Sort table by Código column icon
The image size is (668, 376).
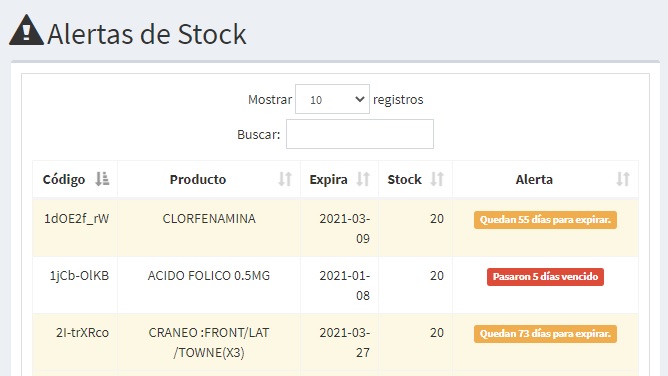(102, 179)
